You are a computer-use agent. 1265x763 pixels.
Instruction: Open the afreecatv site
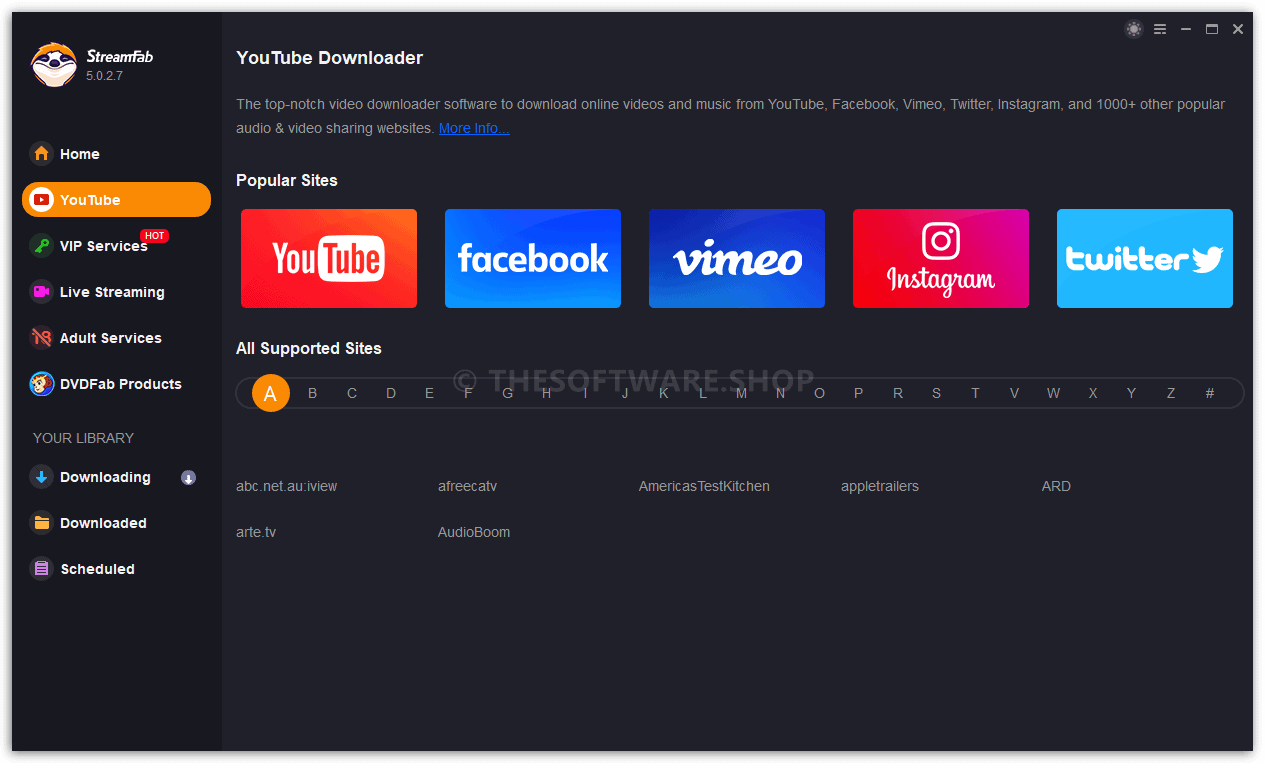coord(467,486)
